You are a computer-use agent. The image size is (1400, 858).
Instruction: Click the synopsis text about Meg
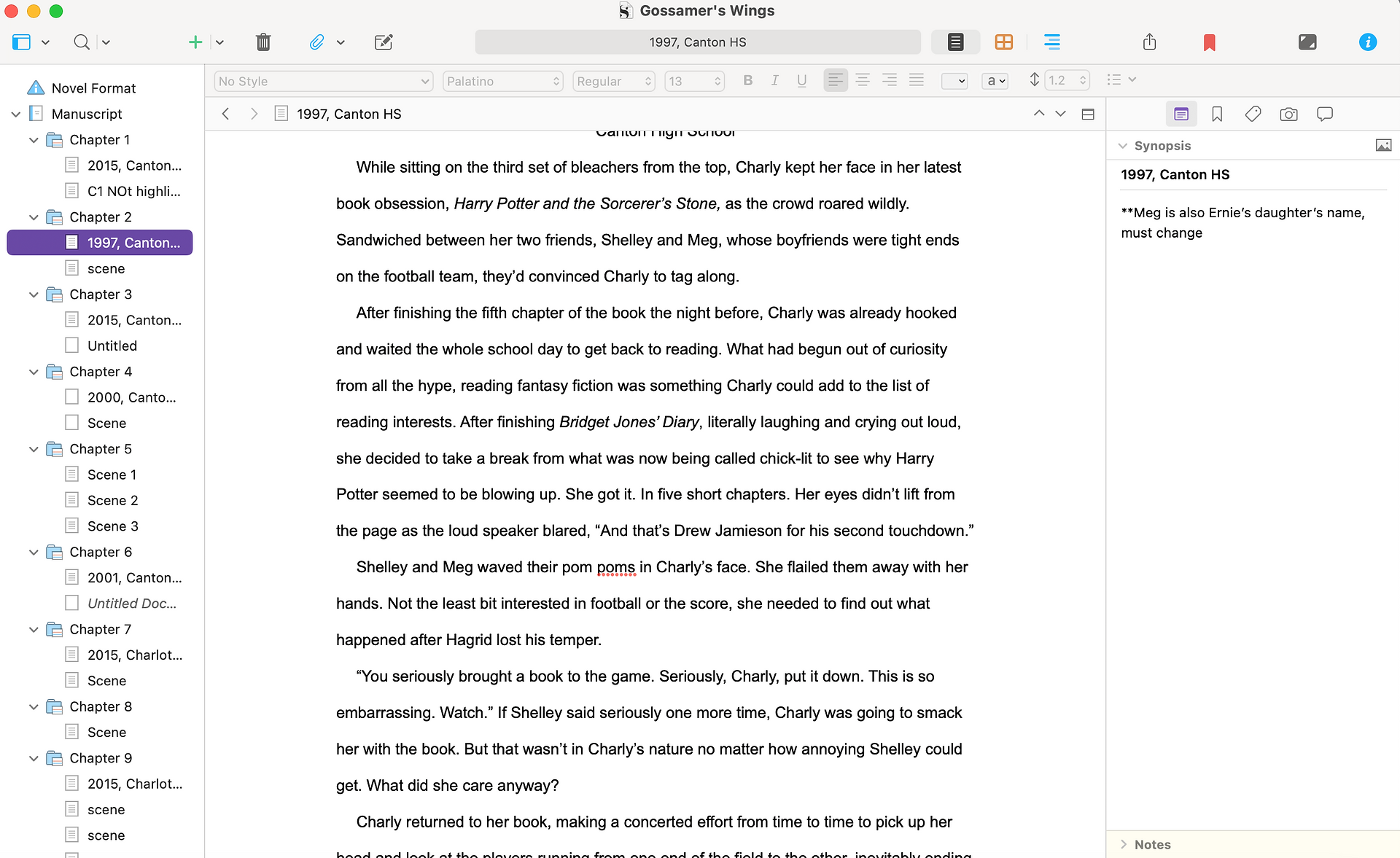click(x=1242, y=222)
